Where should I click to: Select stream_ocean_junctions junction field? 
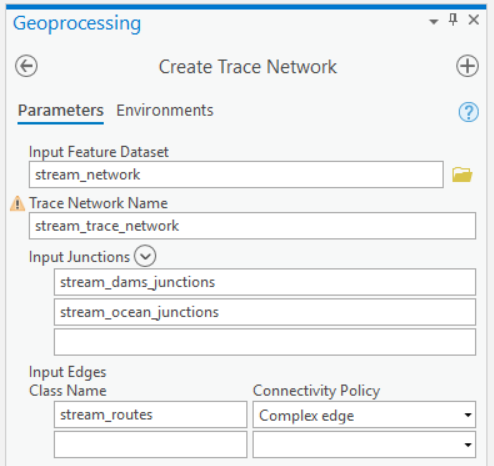click(265, 312)
